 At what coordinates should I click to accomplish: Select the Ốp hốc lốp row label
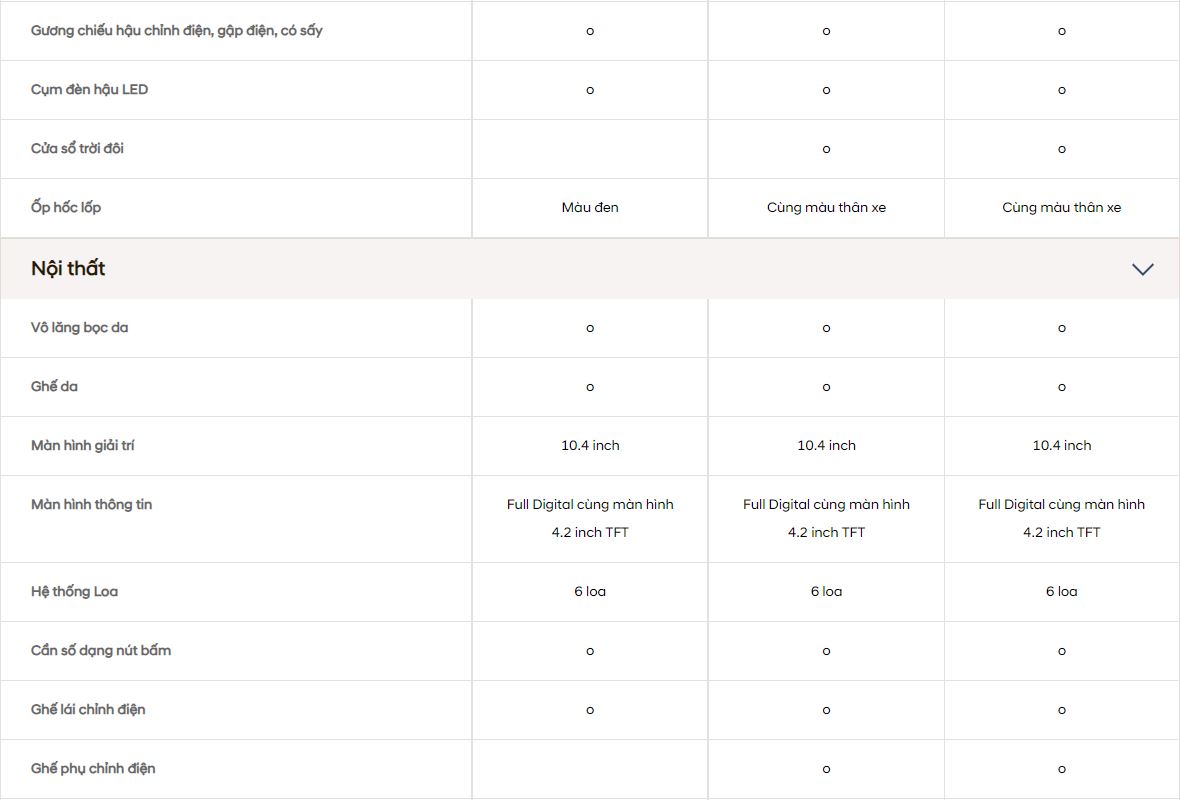click(x=66, y=208)
